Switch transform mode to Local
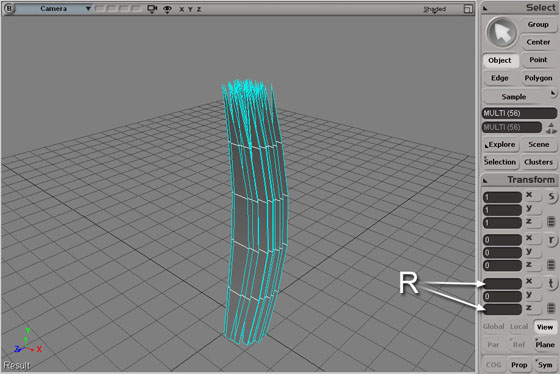The height and width of the screenshot is (374, 560). point(519,326)
